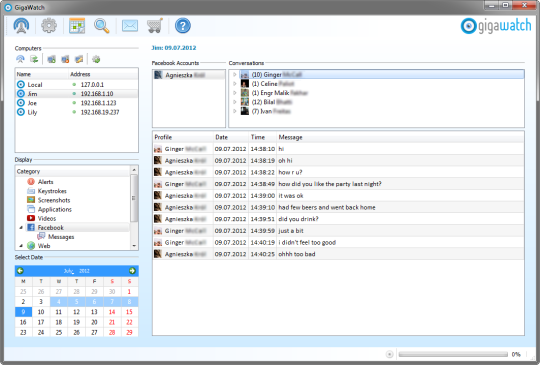This screenshot has width=540, height=365.
Task: Select July 10 in calendar
Action: click(41, 312)
